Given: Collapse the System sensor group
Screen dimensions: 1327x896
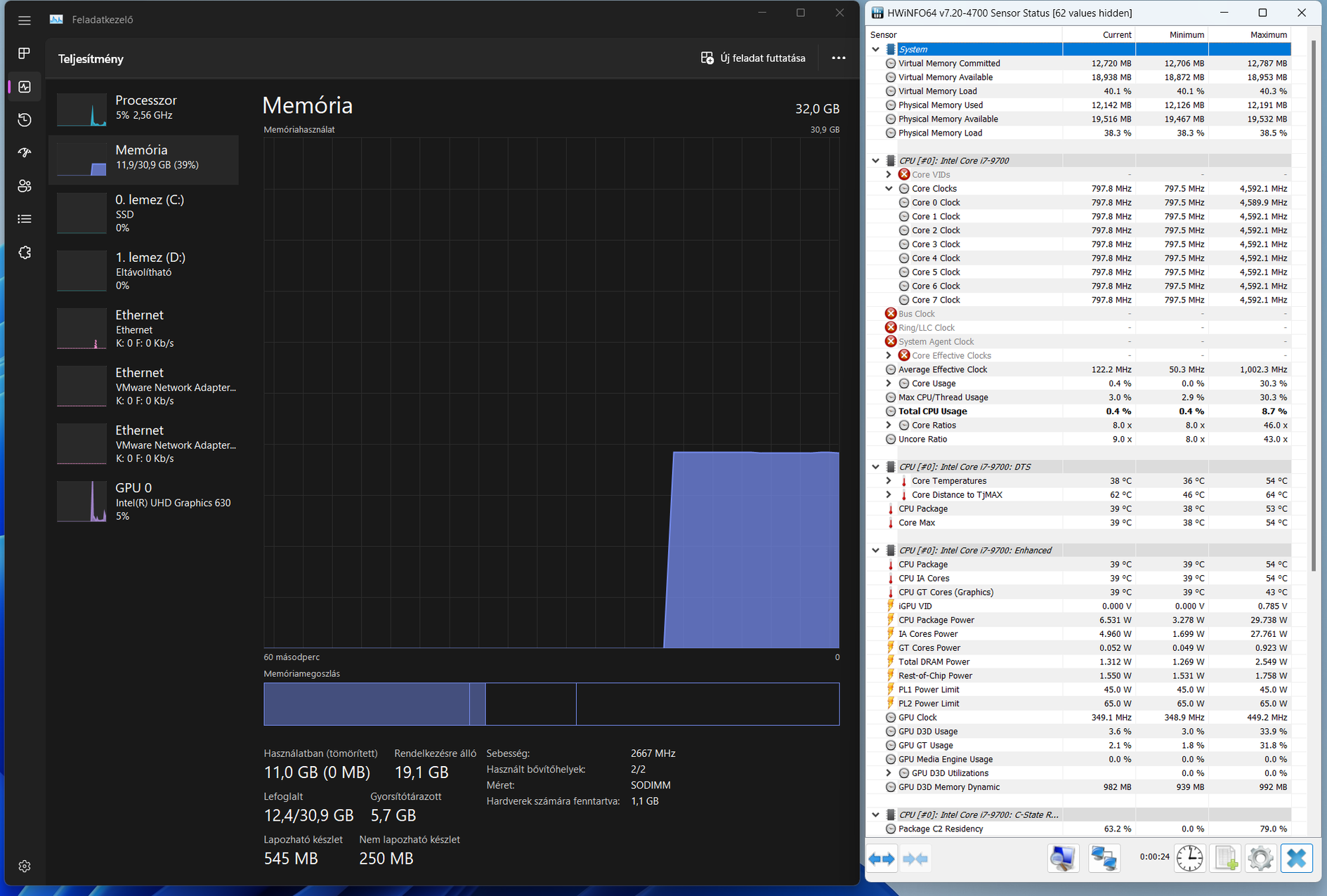Looking at the screenshot, I should pyautogui.click(x=875, y=49).
